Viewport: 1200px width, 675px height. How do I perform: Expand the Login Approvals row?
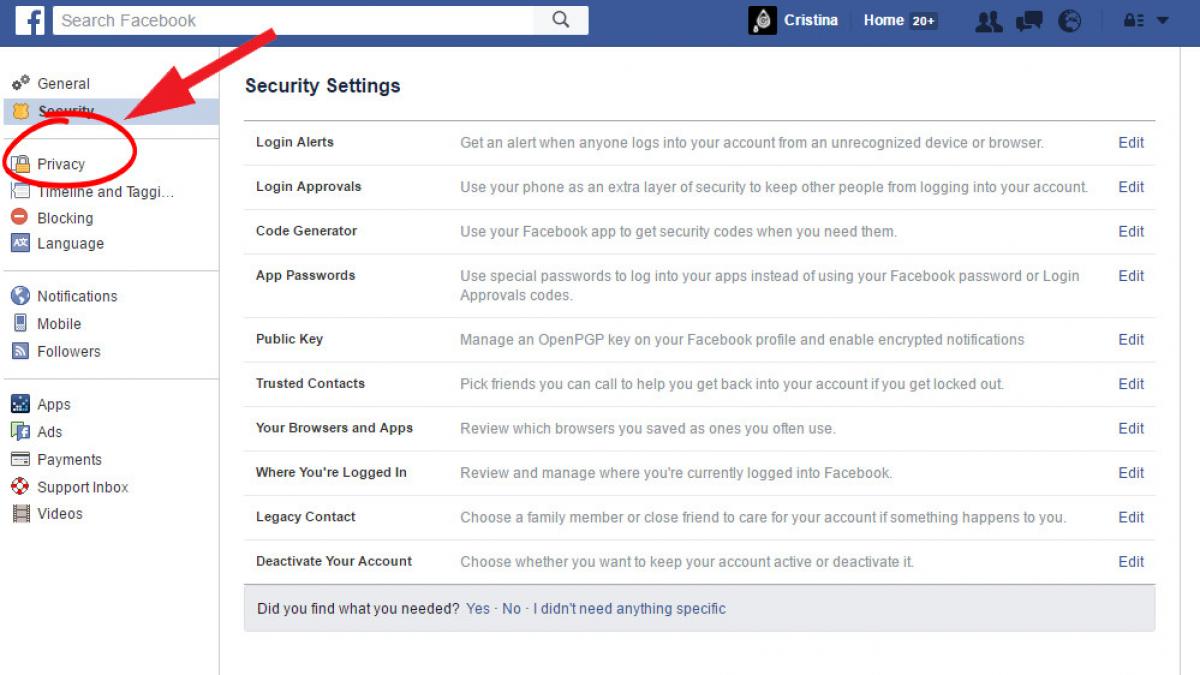pos(309,187)
